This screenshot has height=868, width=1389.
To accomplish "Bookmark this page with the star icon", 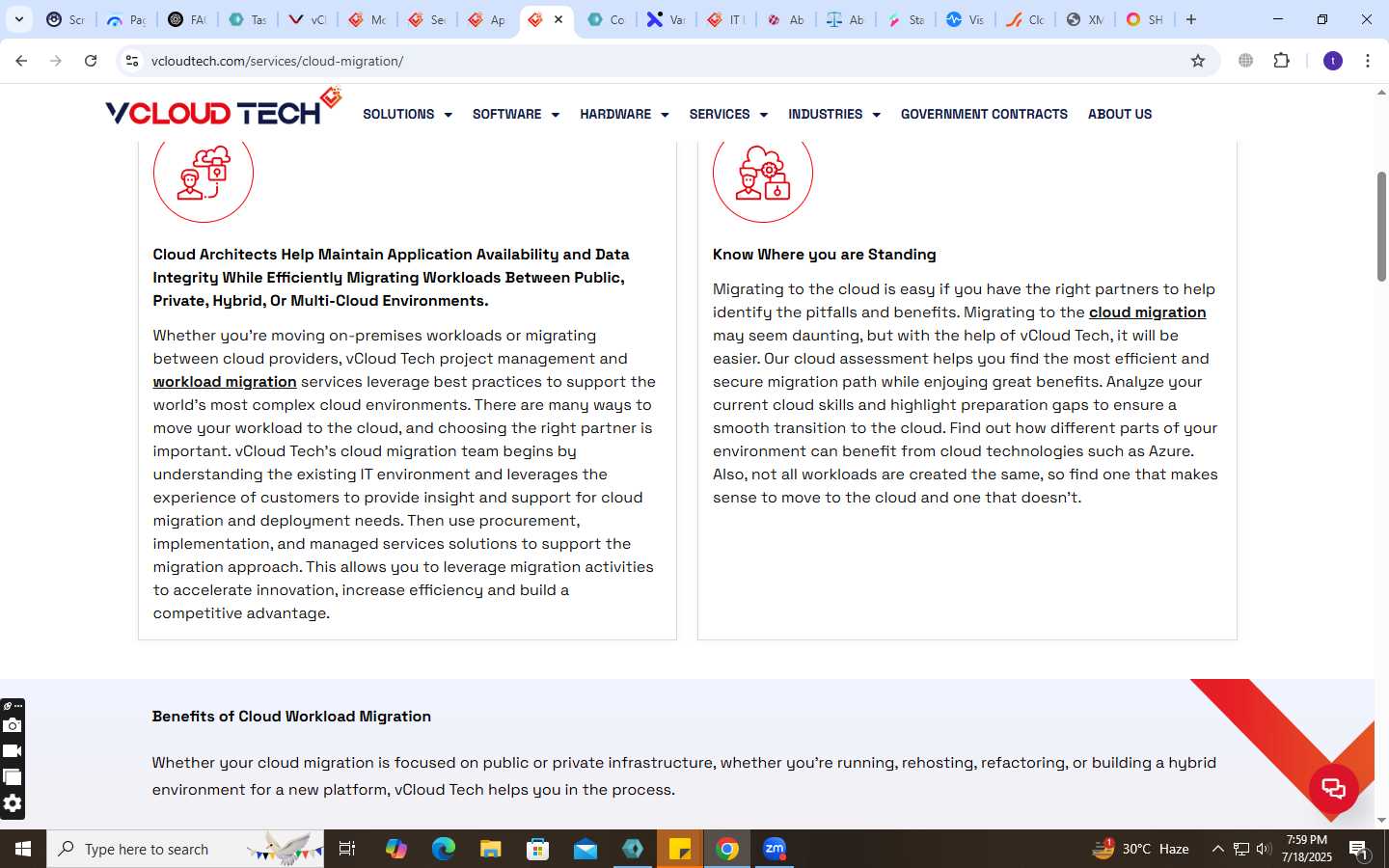I will (x=1198, y=61).
